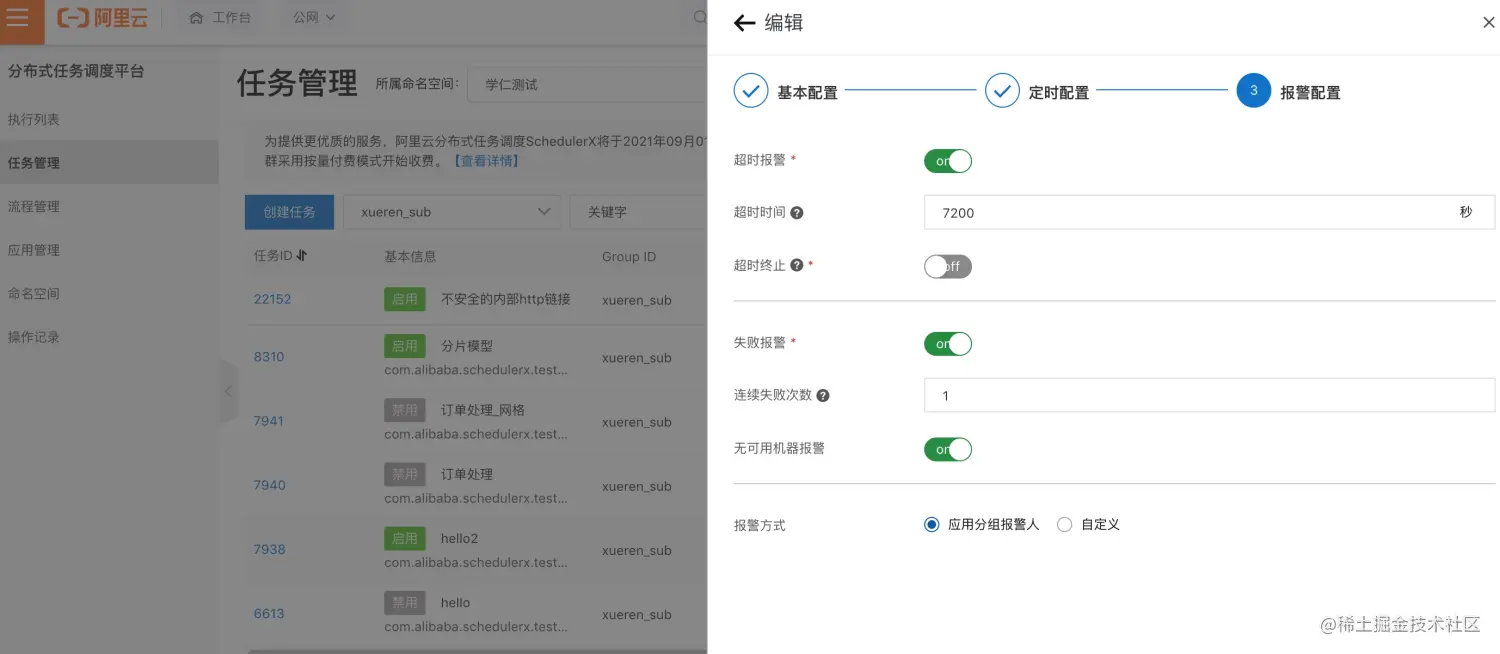
Task: Click the 启用 tag for hello2
Action: [x=405, y=538]
